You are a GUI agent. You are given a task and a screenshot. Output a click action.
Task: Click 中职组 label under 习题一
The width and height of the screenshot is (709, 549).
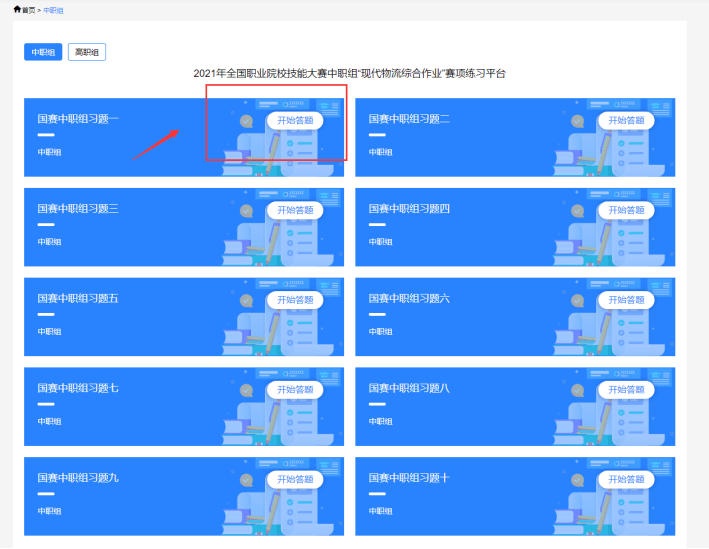49,152
